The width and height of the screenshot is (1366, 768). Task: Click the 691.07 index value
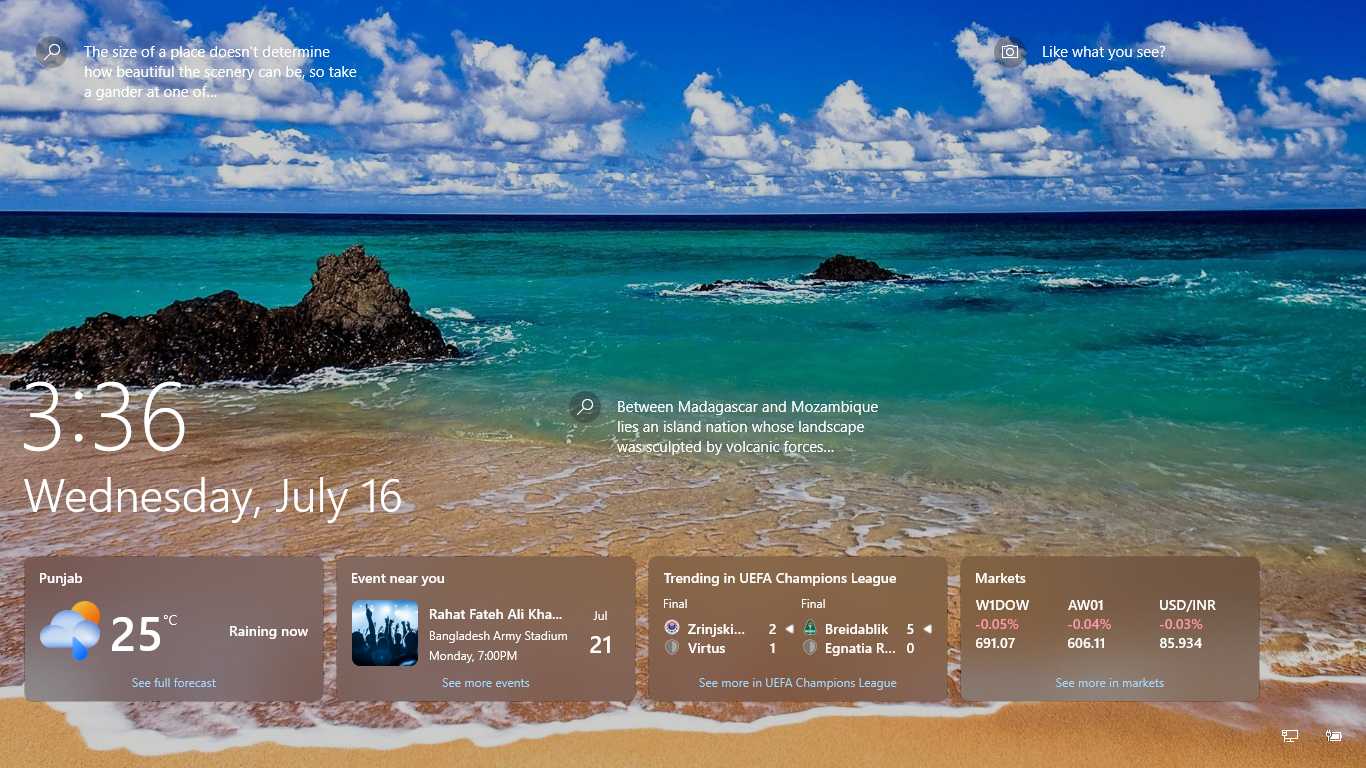[x=995, y=643]
